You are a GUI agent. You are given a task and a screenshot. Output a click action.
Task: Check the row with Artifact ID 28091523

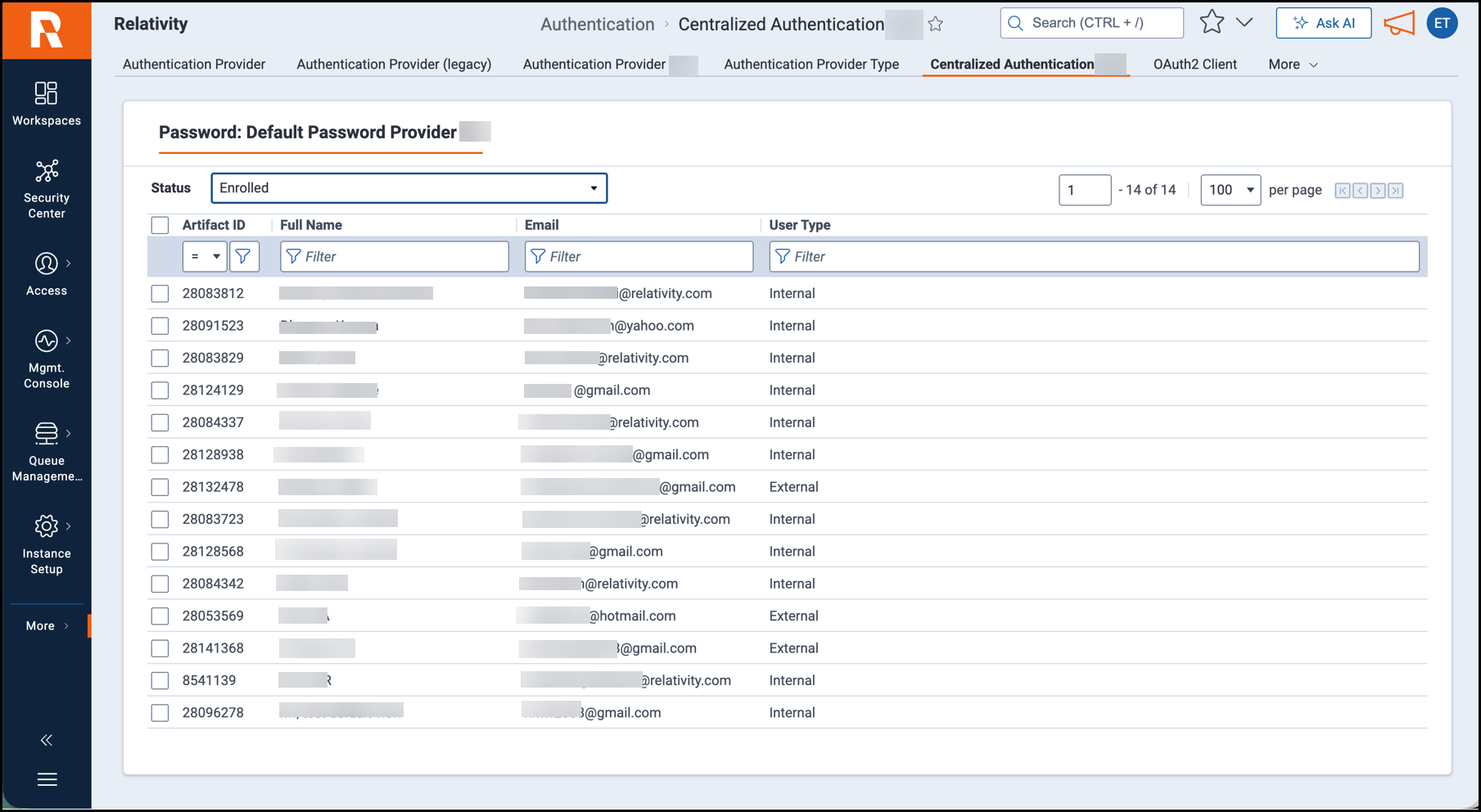(160, 326)
